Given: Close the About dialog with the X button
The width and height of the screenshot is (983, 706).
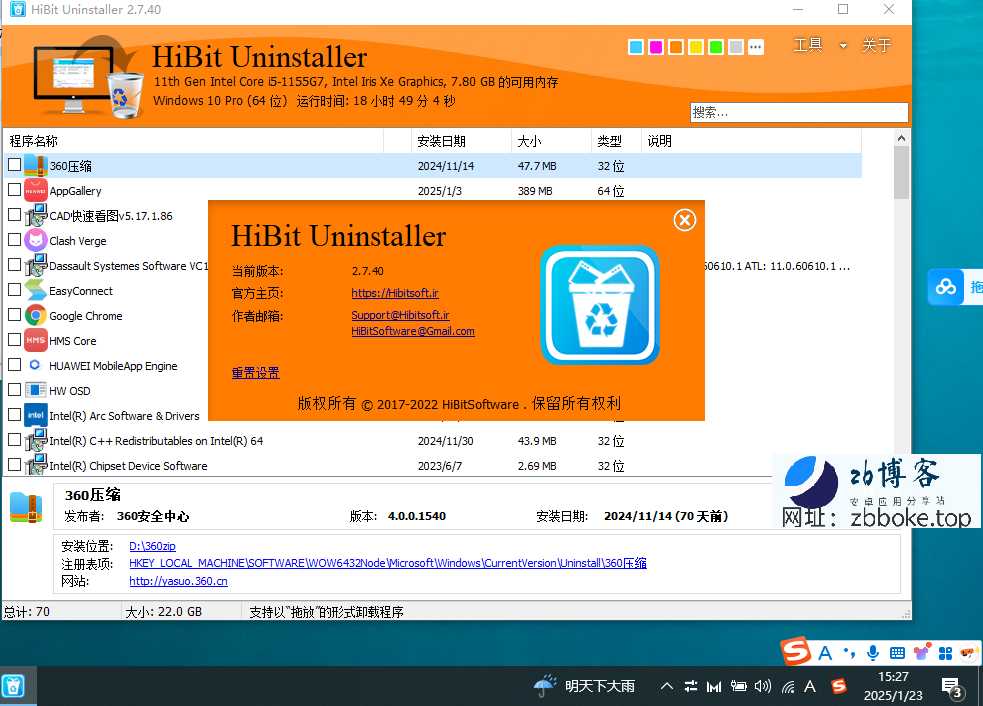Looking at the screenshot, I should click(685, 220).
